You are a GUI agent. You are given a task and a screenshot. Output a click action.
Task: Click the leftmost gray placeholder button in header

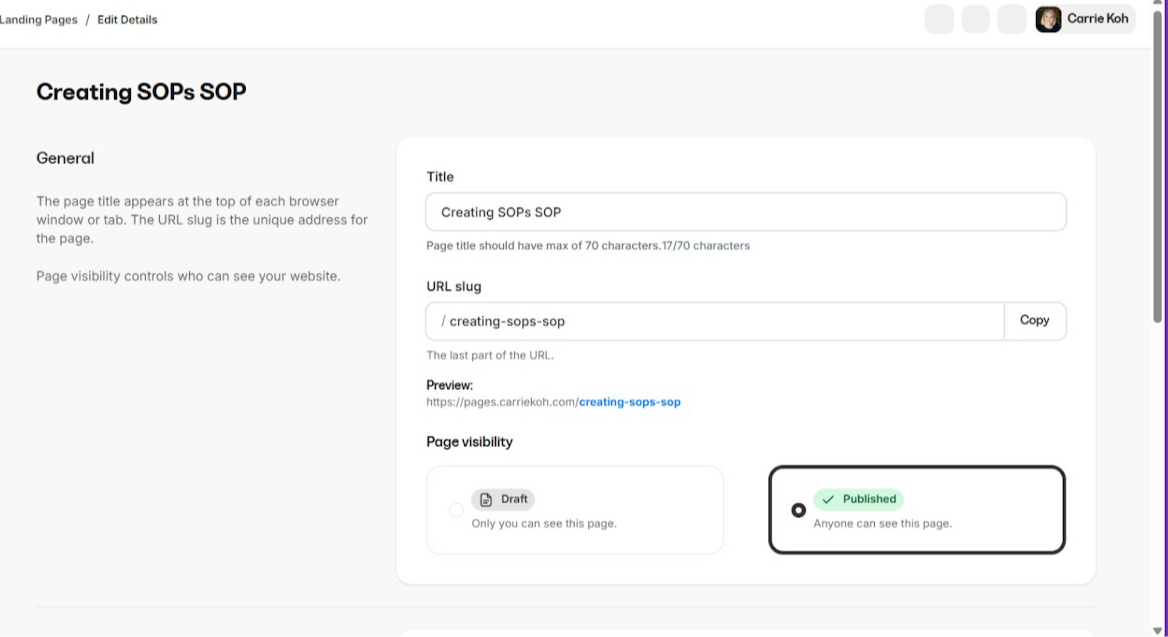pyautogui.click(x=939, y=19)
